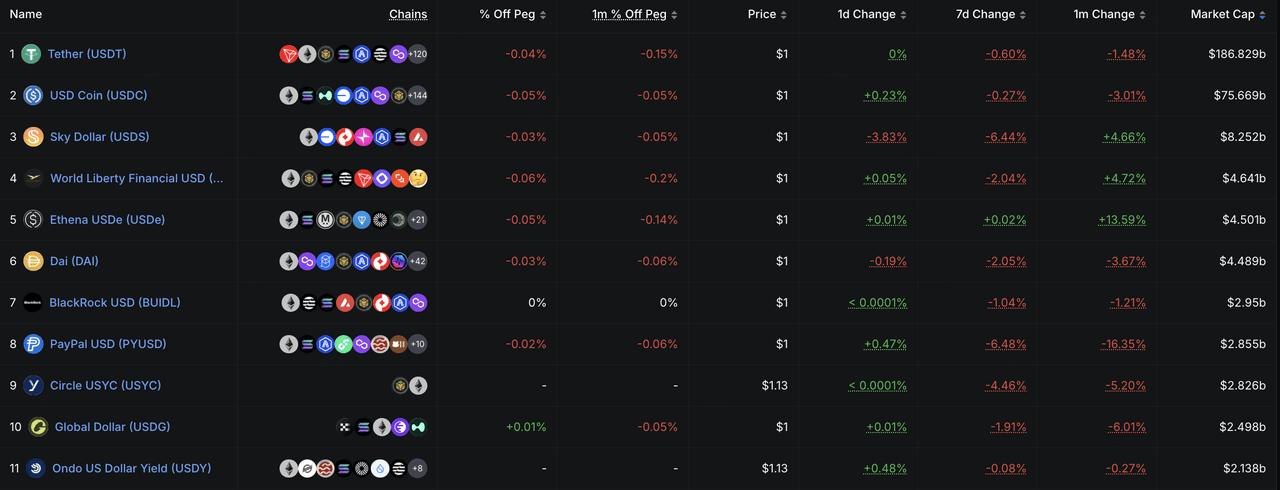The height and width of the screenshot is (490, 1280).
Task: Sort by the Price column
Action: tap(767, 15)
